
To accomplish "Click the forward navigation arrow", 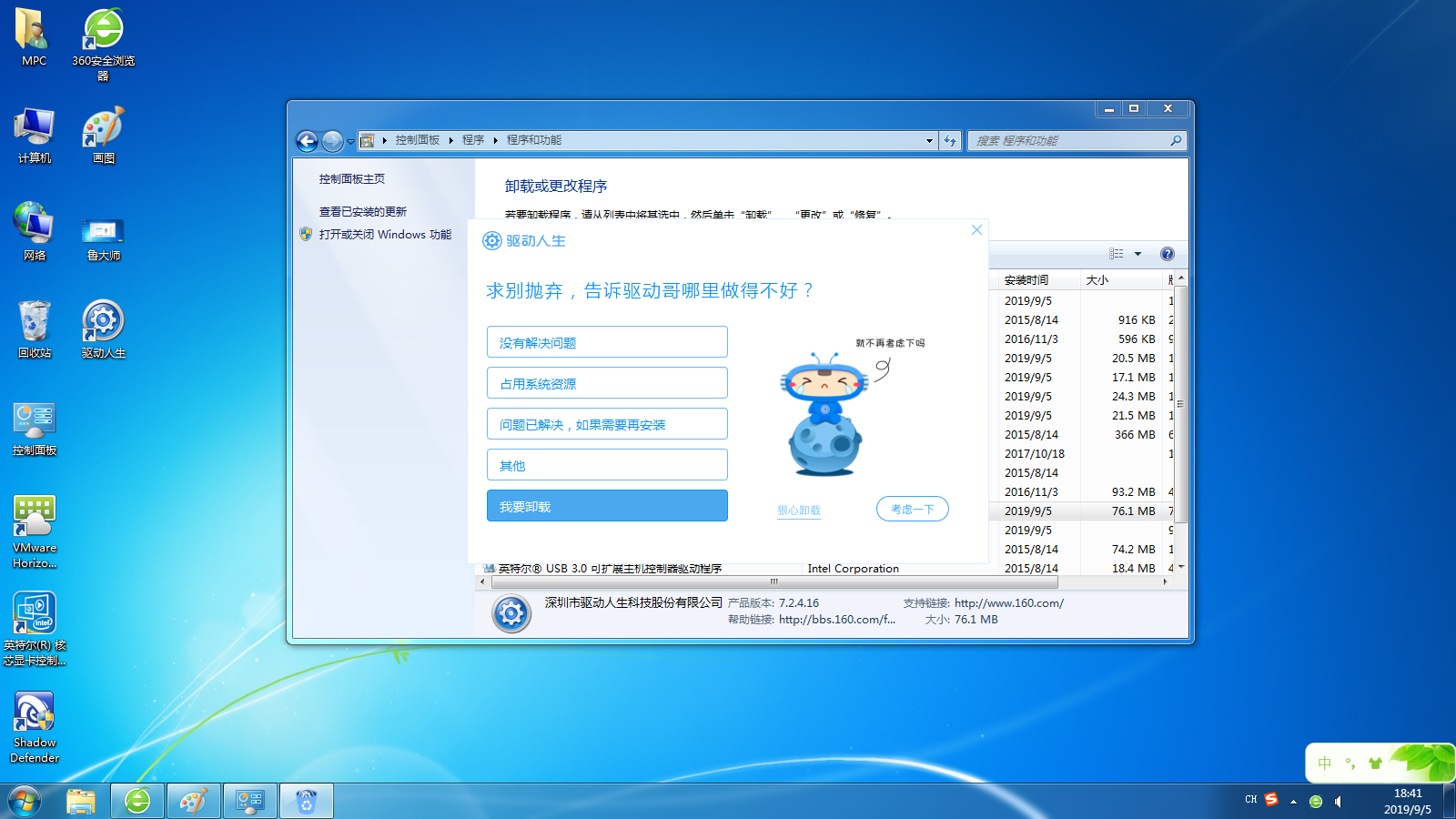I will (332, 141).
